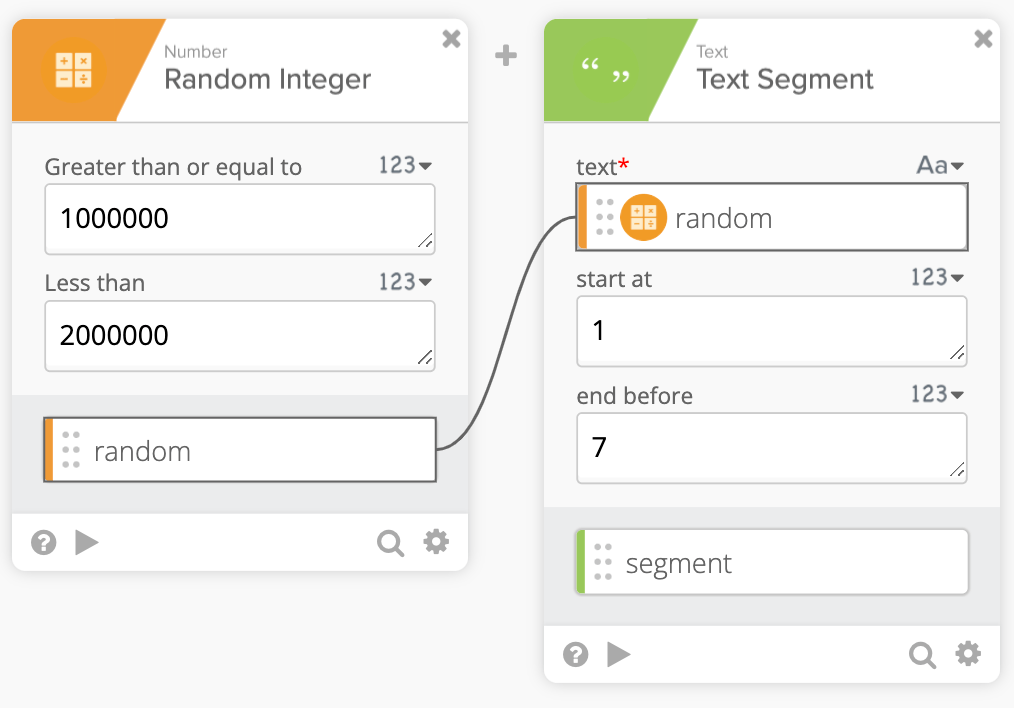Click the Greater than or equal to input
The image size is (1014, 708).
239,218
